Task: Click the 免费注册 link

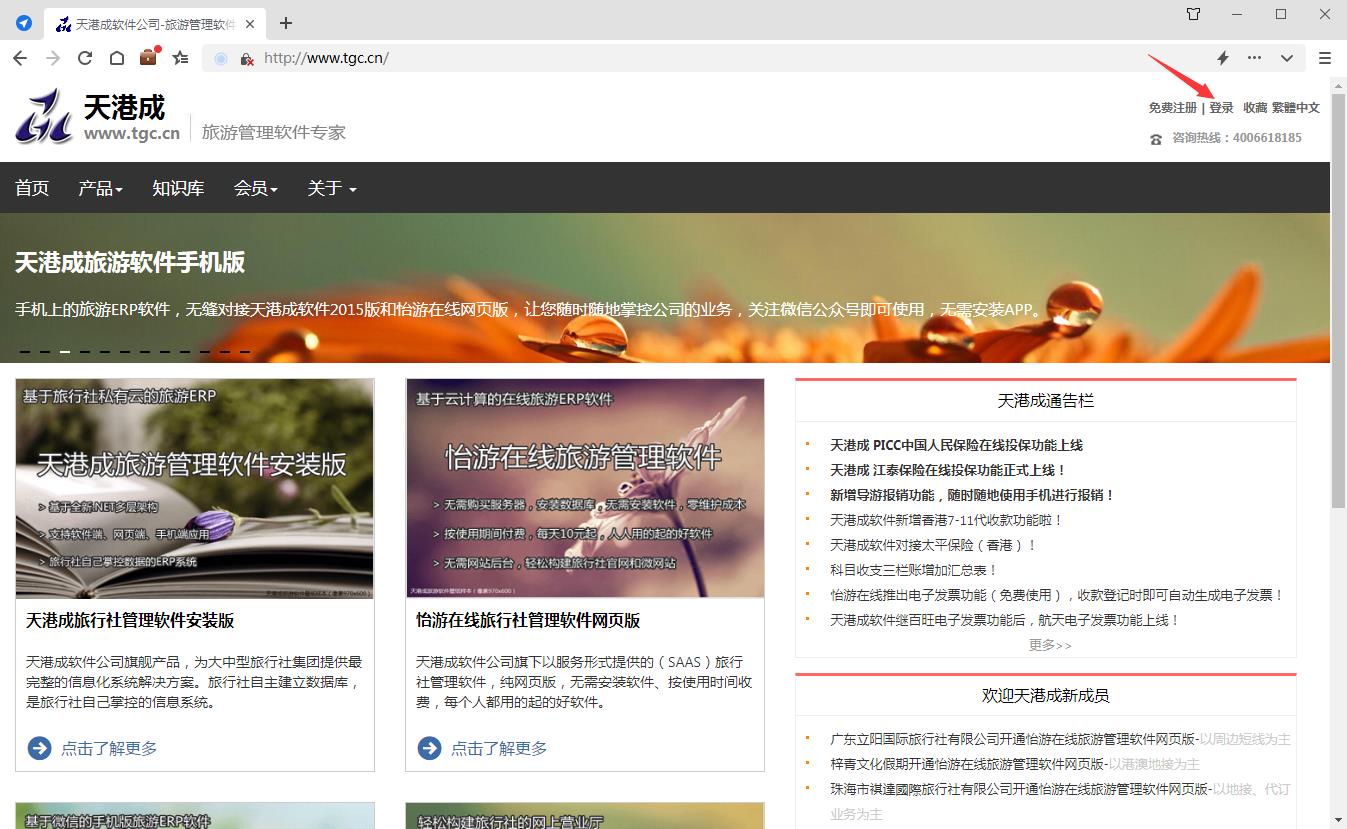Action: coord(1172,108)
